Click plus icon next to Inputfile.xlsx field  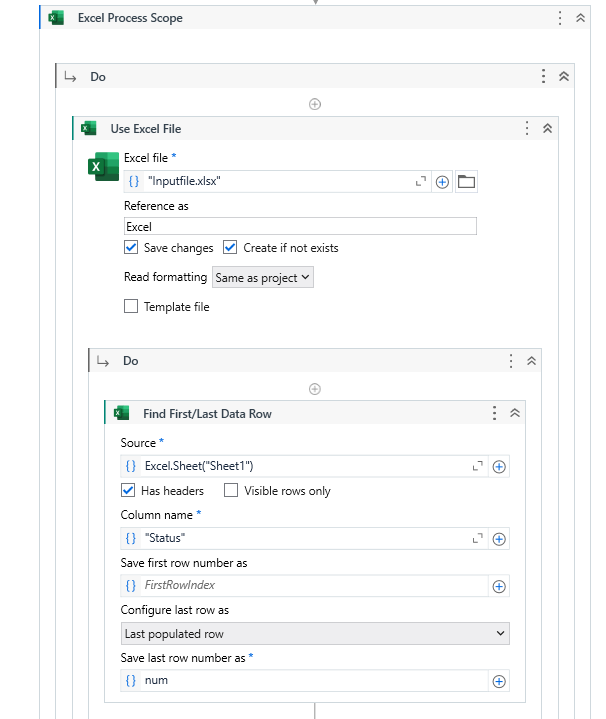coord(442,181)
